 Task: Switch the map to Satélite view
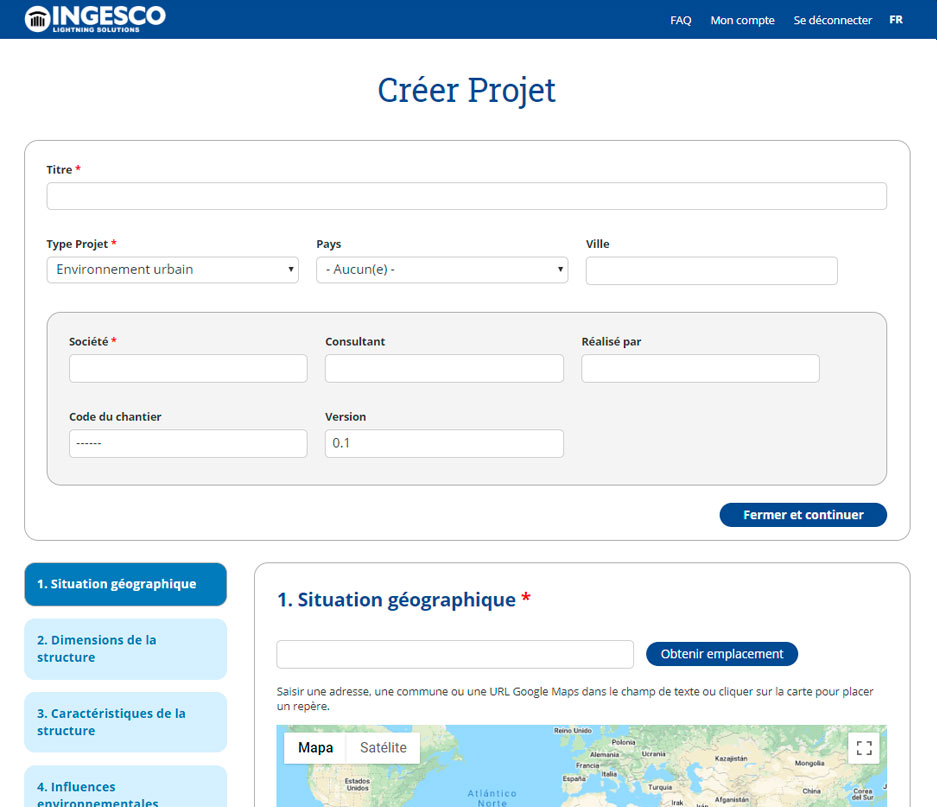pos(383,748)
